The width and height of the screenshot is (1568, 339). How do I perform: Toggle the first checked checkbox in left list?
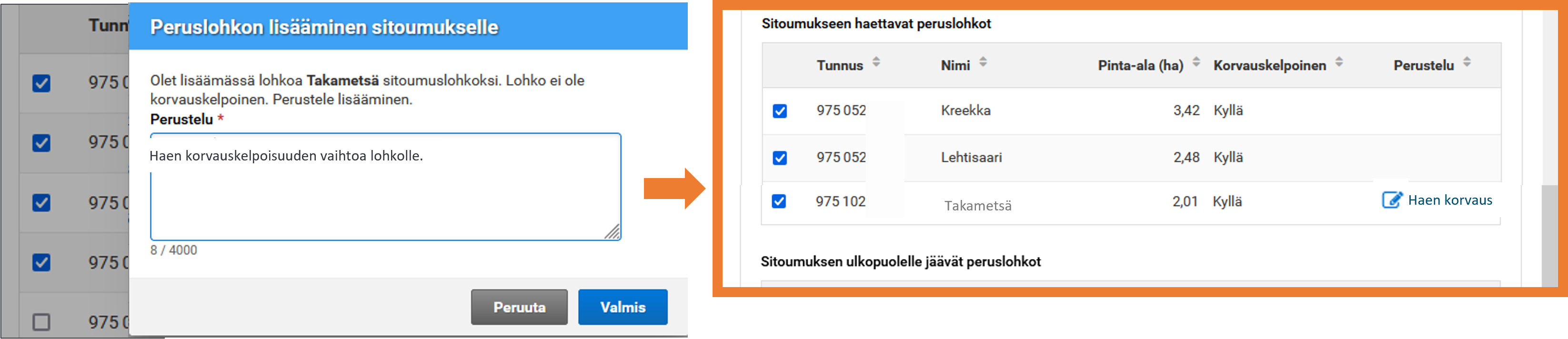(x=41, y=83)
